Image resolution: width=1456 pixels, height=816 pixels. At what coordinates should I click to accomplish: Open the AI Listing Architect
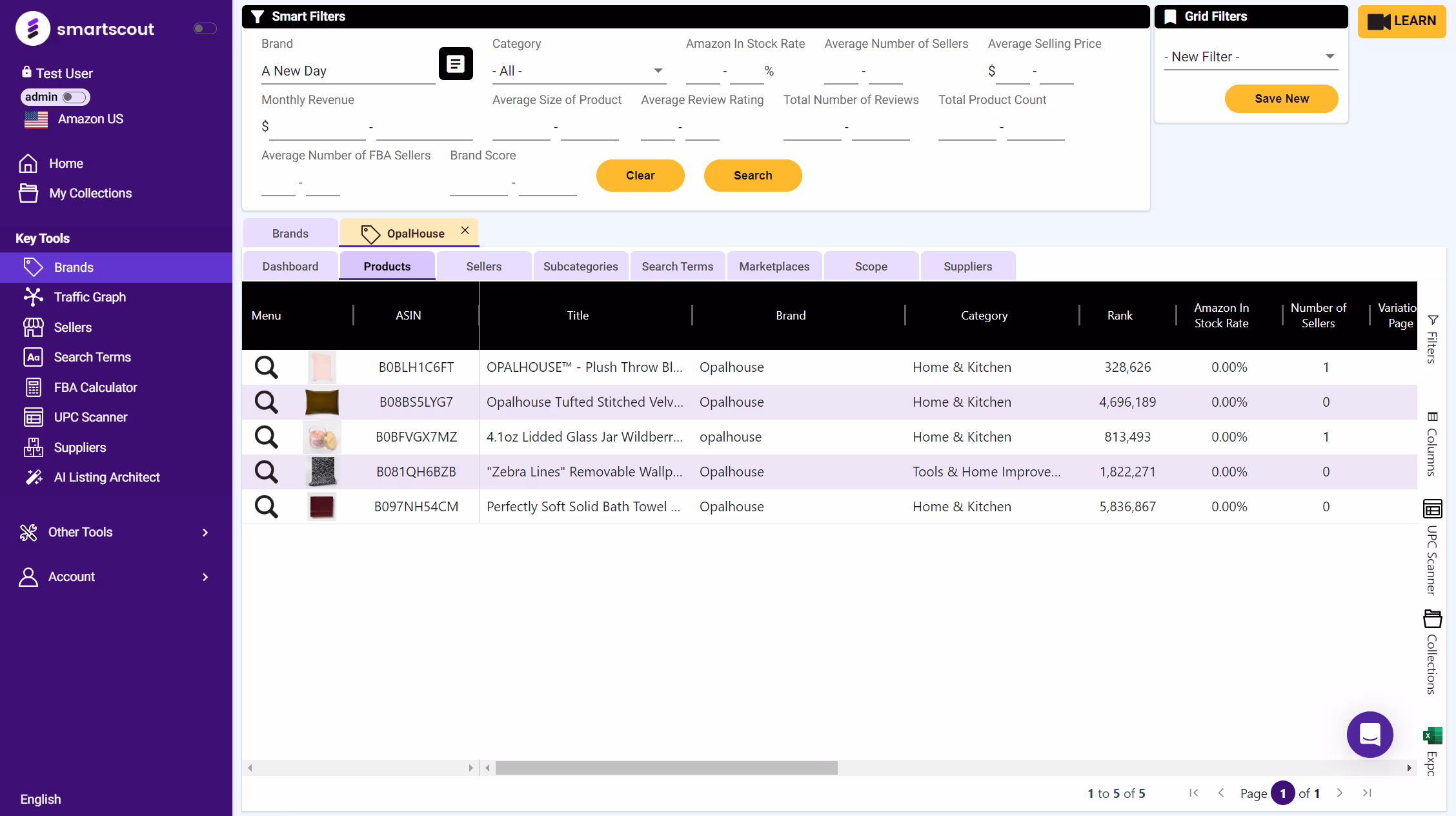point(106,477)
